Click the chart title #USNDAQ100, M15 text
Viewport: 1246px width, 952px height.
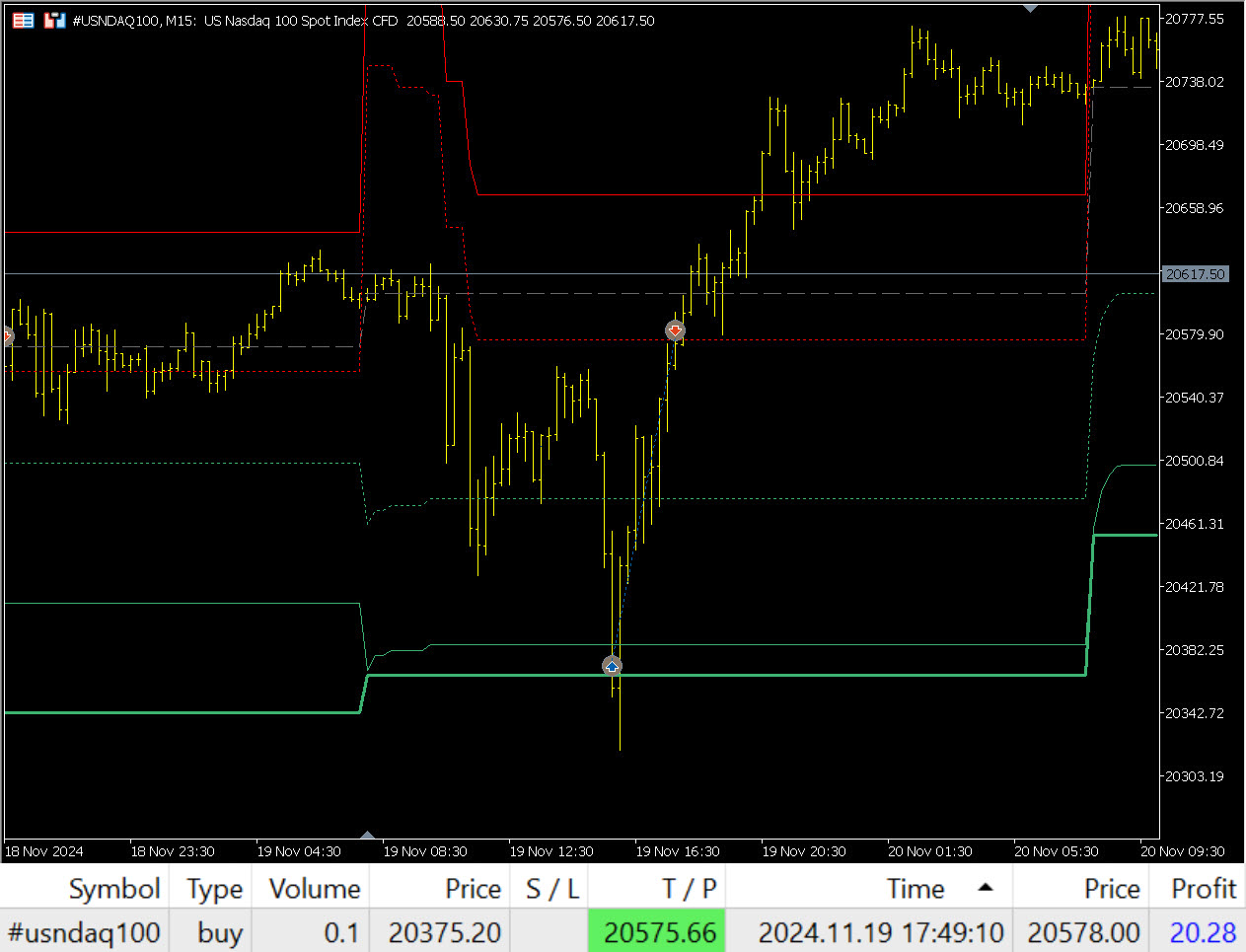click(x=133, y=21)
